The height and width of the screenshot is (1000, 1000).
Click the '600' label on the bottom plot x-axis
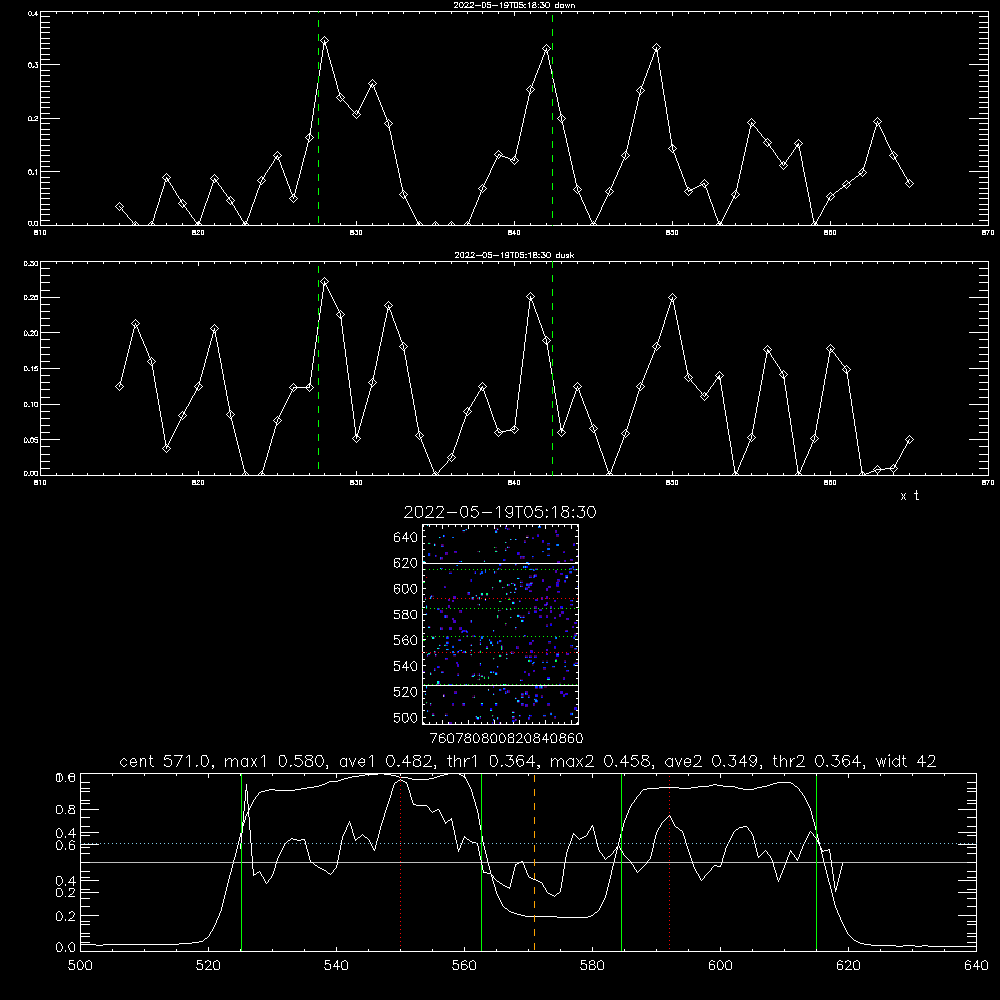coord(721,966)
